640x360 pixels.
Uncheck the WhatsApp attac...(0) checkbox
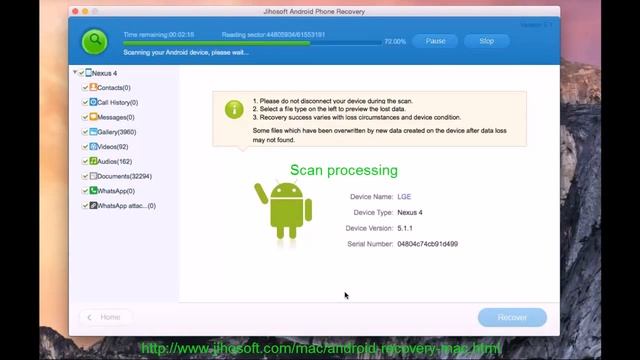[85, 206]
